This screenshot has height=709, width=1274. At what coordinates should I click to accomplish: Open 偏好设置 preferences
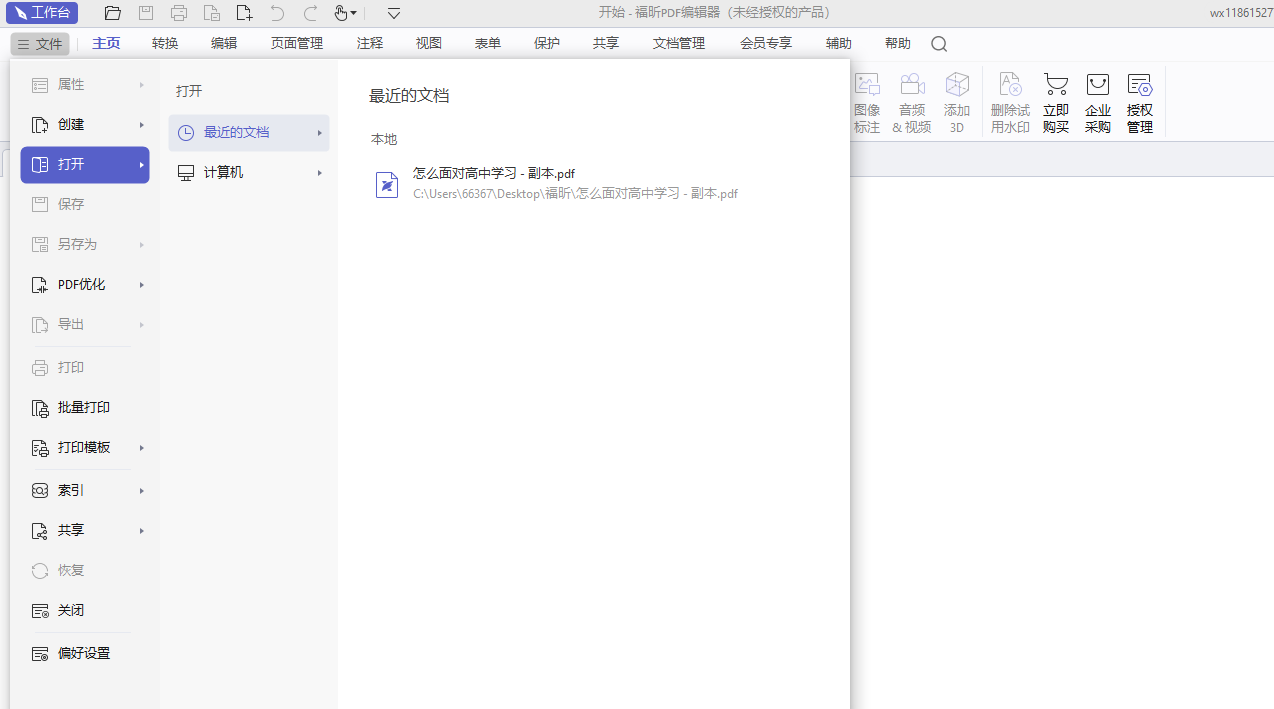(x=83, y=654)
